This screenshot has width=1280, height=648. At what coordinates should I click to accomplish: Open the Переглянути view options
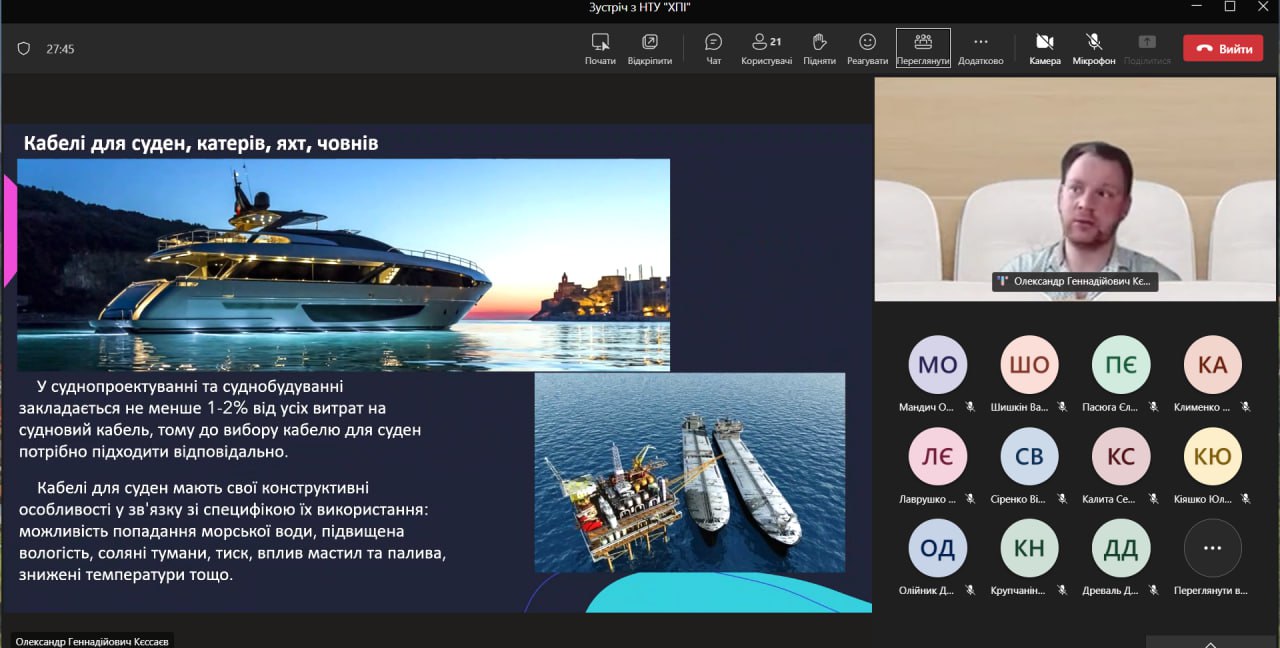[x=923, y=42]
